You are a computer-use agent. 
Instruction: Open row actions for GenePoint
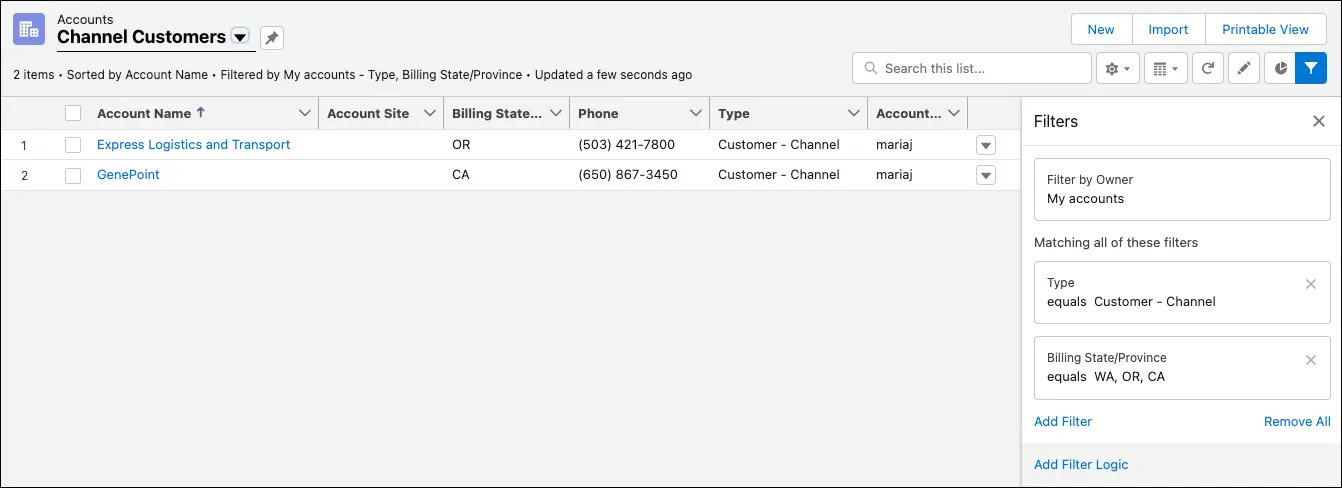pos(986,175)
